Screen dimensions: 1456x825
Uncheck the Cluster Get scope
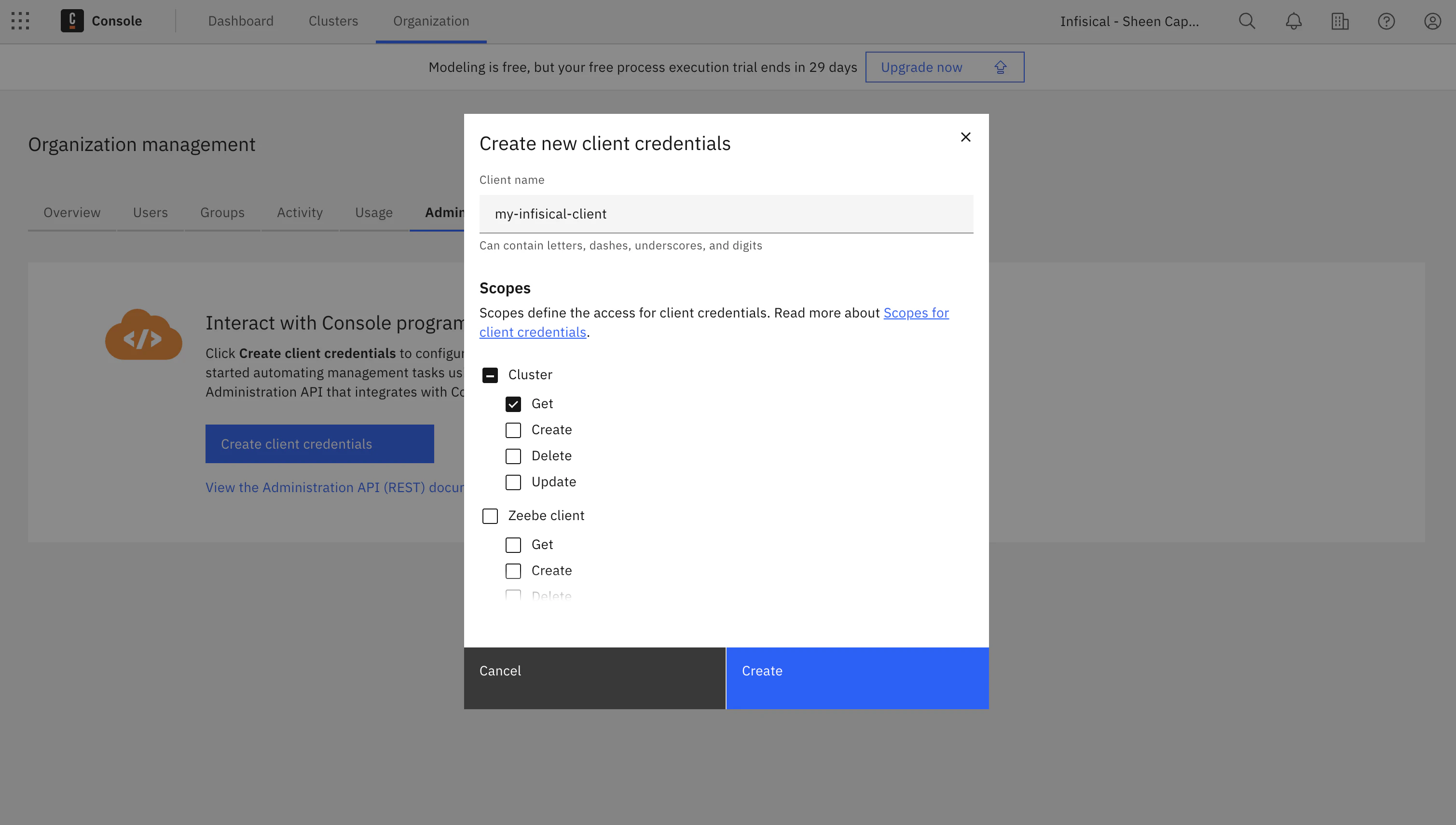(513, 404)
